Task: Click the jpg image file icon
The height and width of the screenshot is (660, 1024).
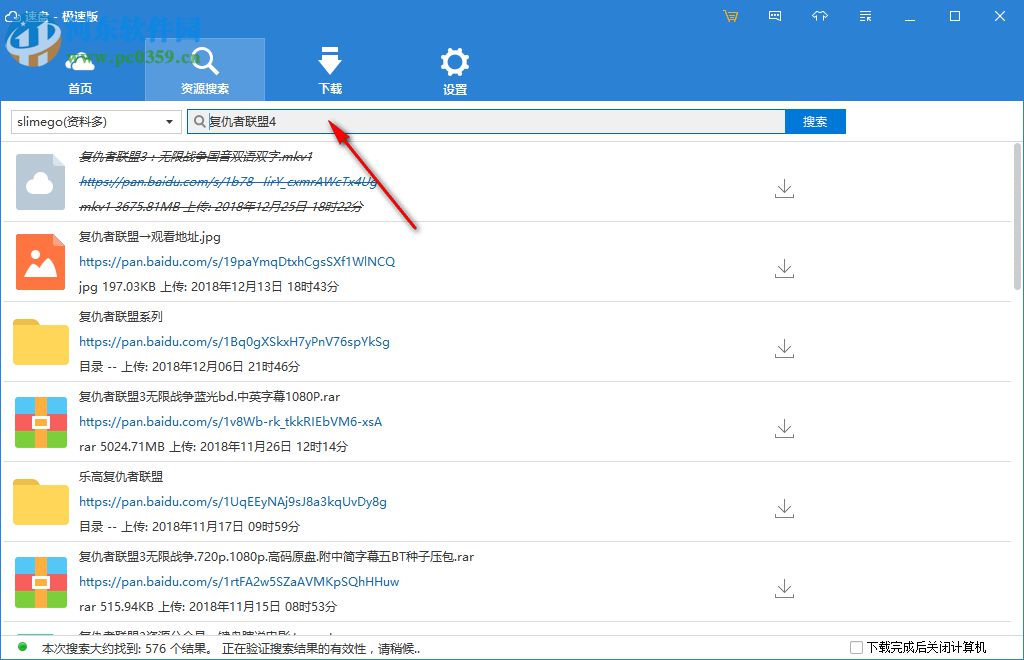Action: click(40, 262)
